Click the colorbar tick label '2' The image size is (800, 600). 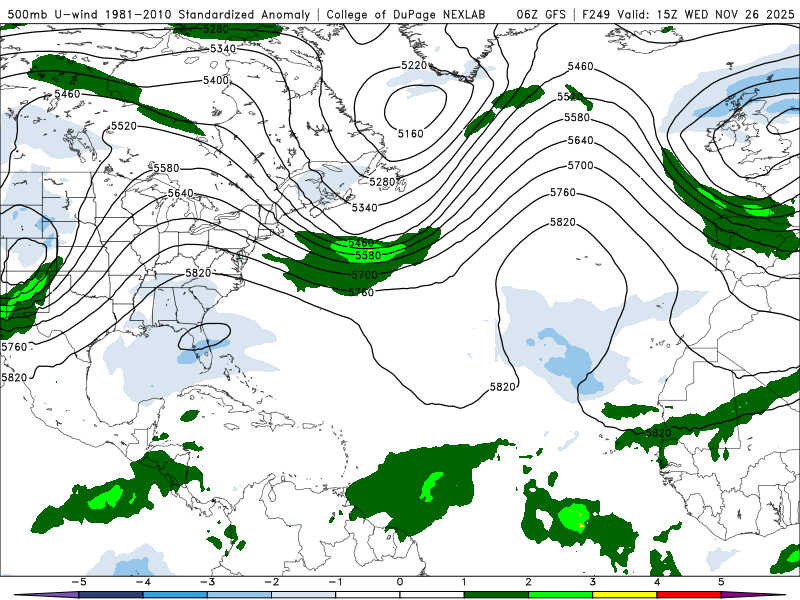click(x=528, y=582)
